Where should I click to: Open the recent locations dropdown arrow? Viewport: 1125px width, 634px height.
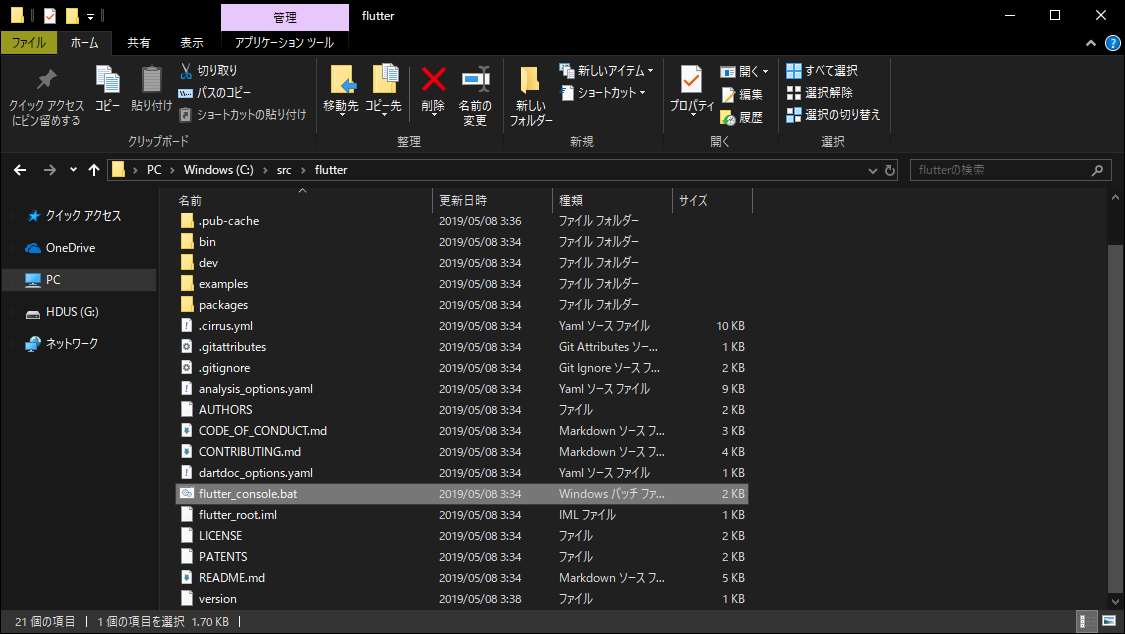click(x=73, y=170)
